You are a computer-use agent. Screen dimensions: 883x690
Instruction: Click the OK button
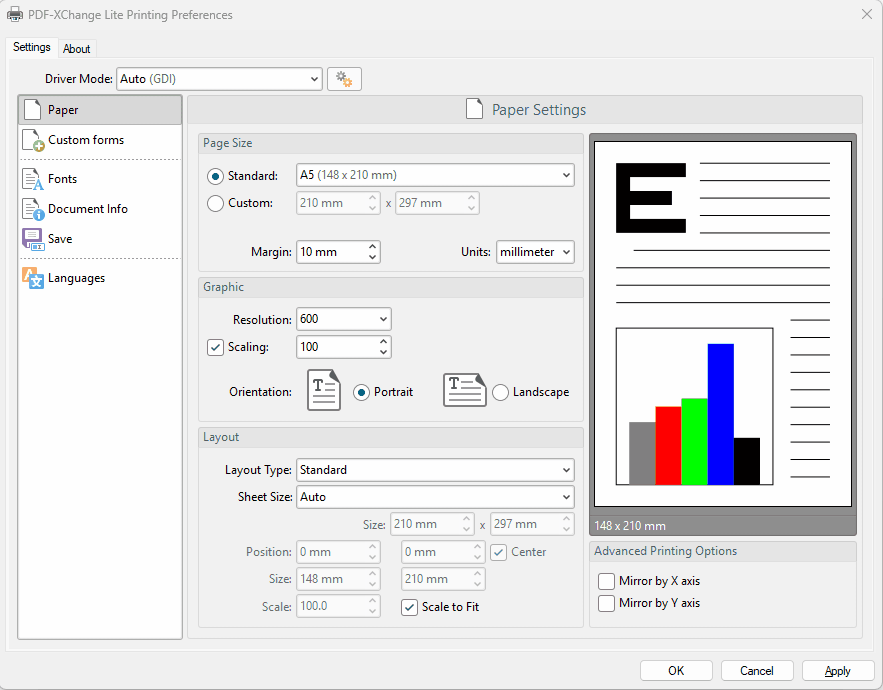pos(676,671)
